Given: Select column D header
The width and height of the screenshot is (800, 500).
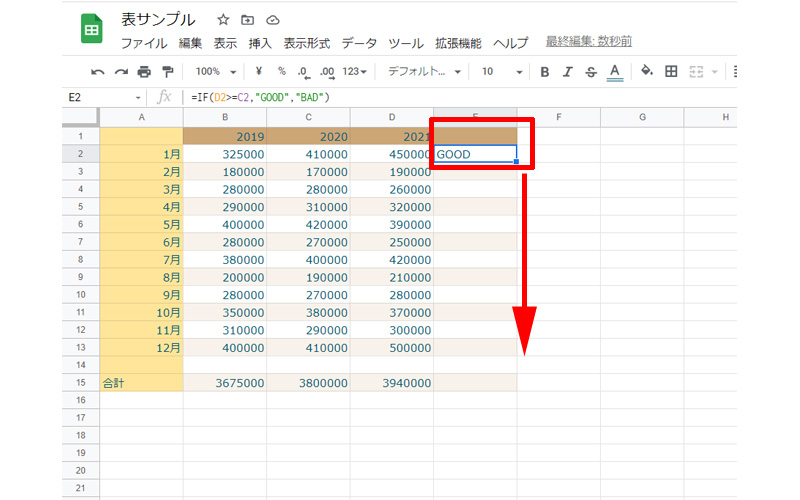Looking at the screenshot, I should [x=392, y=117].
